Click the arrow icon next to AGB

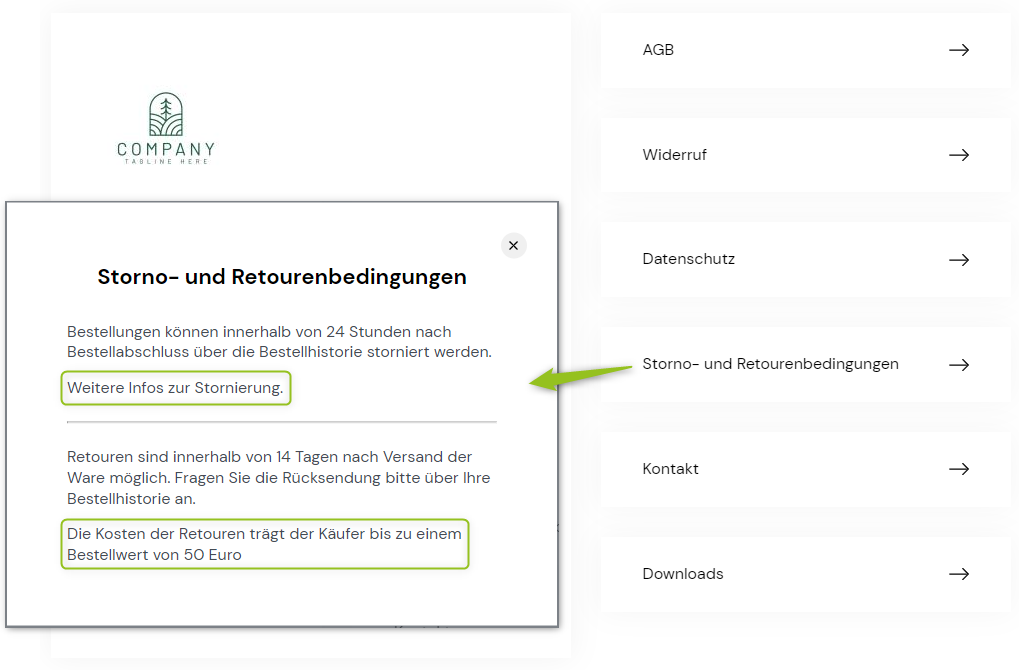tap(959, 50)
